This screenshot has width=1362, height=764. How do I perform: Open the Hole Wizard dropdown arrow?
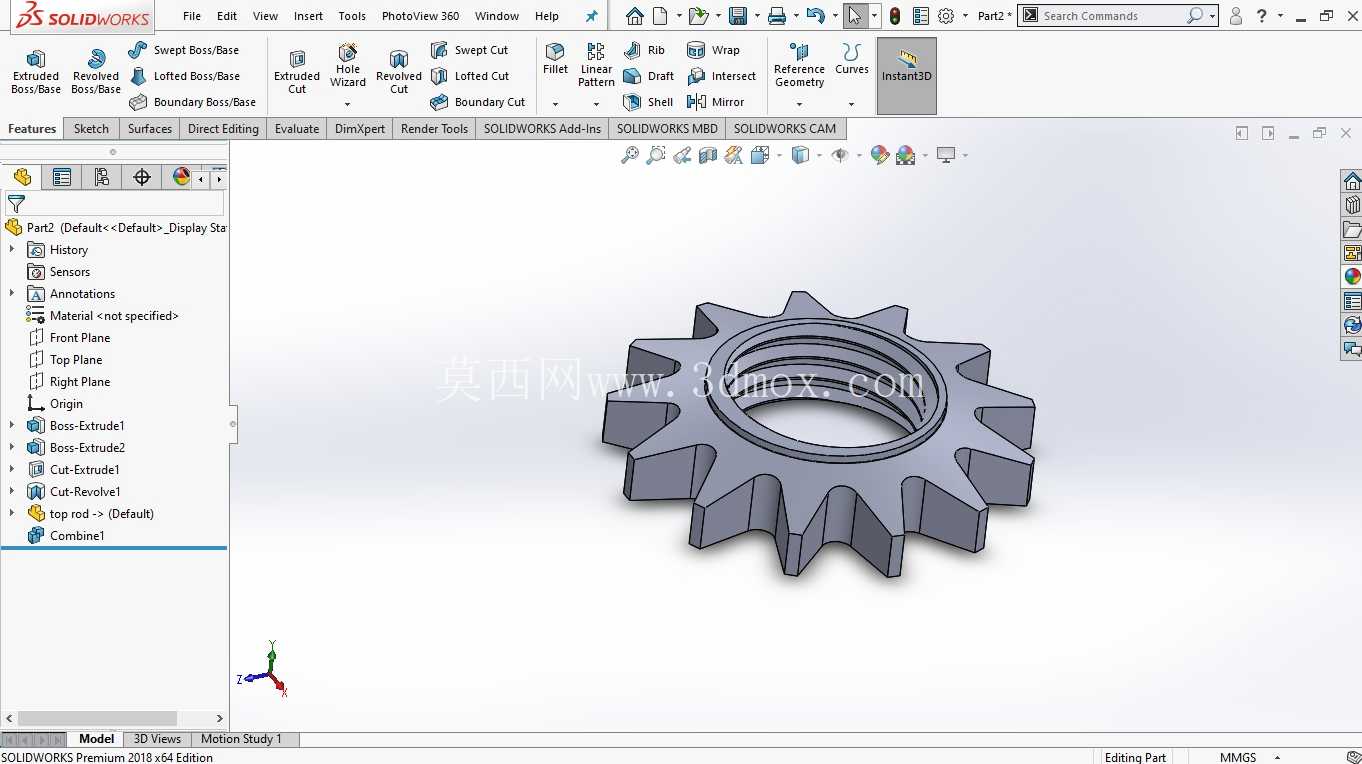tap(348, 104)
